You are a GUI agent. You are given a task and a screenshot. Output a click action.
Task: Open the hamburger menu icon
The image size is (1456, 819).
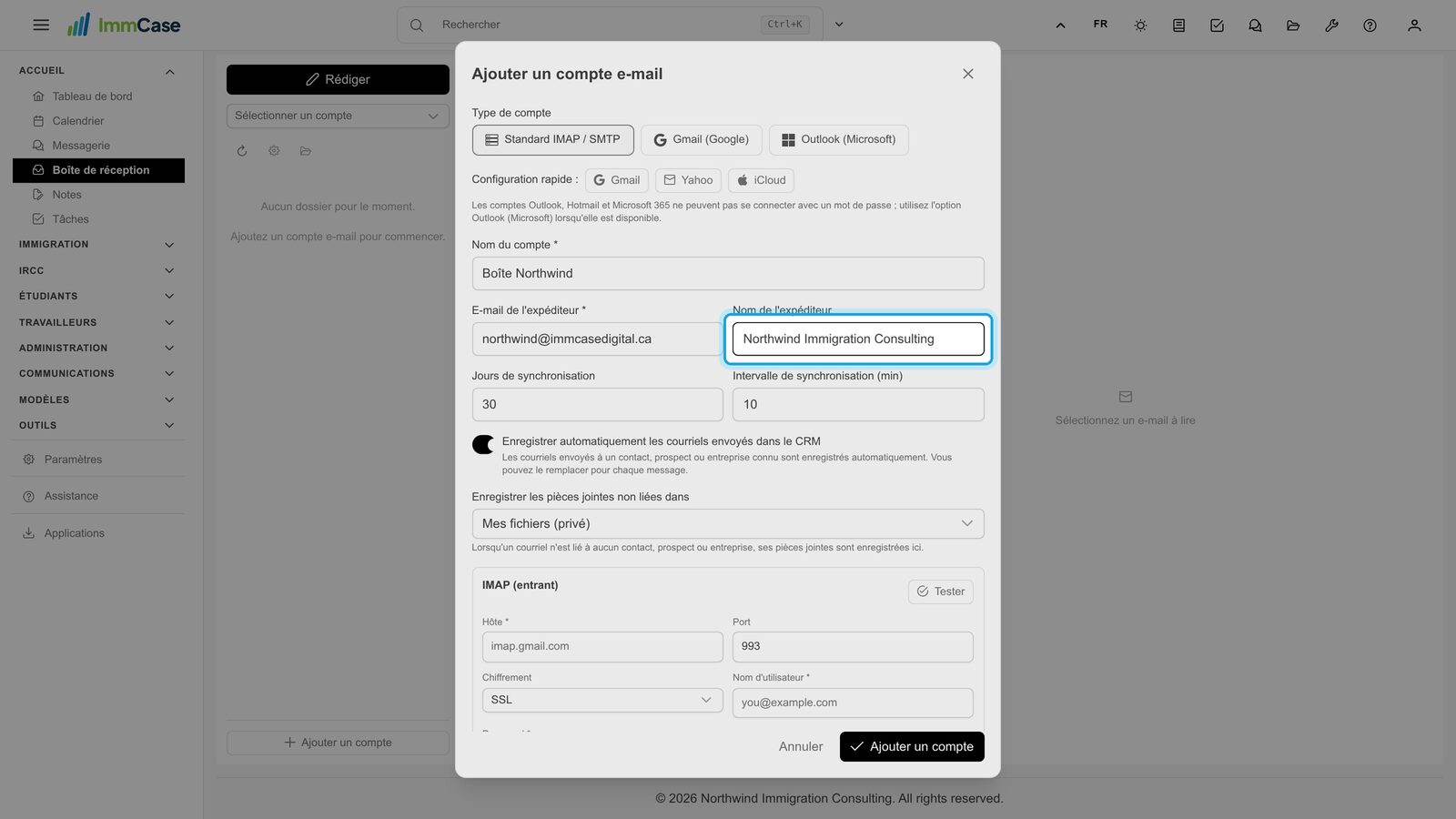(x=41, y=25)
